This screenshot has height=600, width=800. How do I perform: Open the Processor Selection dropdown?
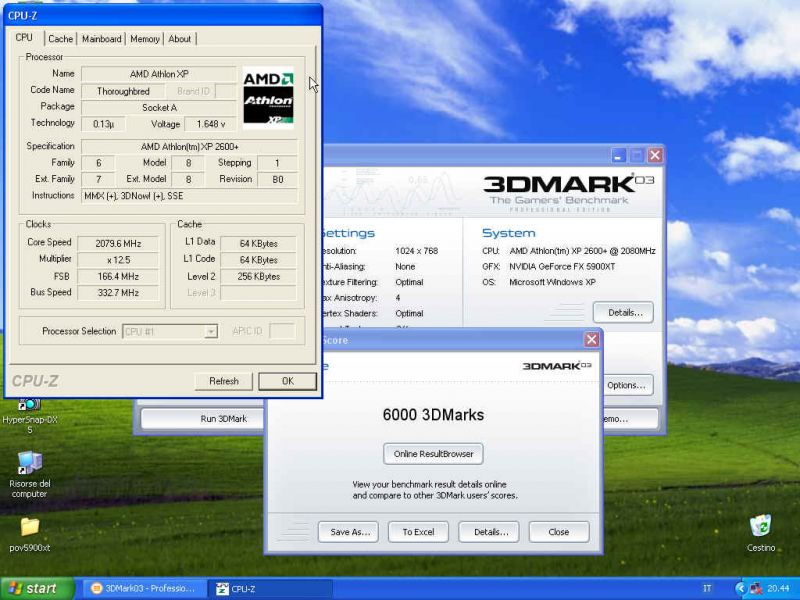click(x=170, y=332)
